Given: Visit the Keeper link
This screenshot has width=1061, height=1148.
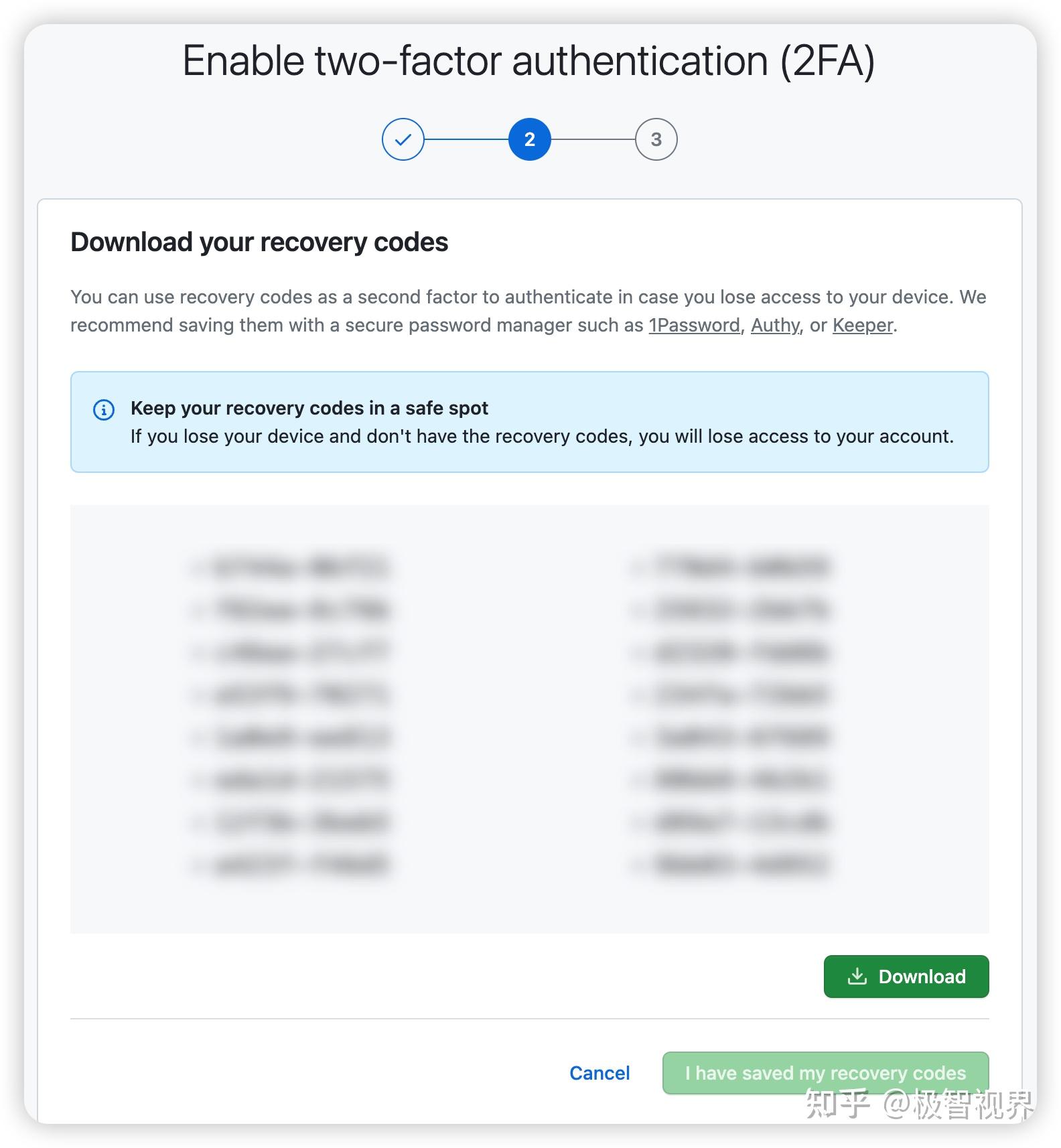Looking at the screenshot, I should [x=862, y=326].
